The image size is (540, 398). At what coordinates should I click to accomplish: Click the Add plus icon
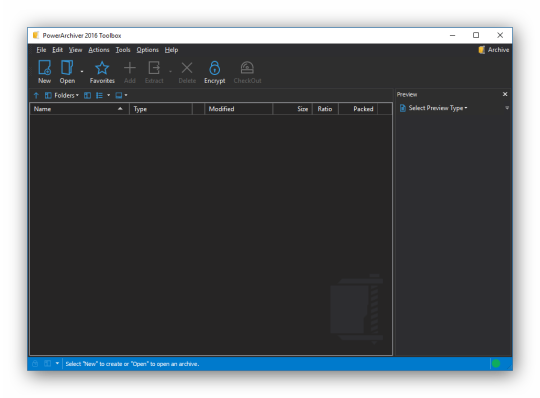point(130,68)
